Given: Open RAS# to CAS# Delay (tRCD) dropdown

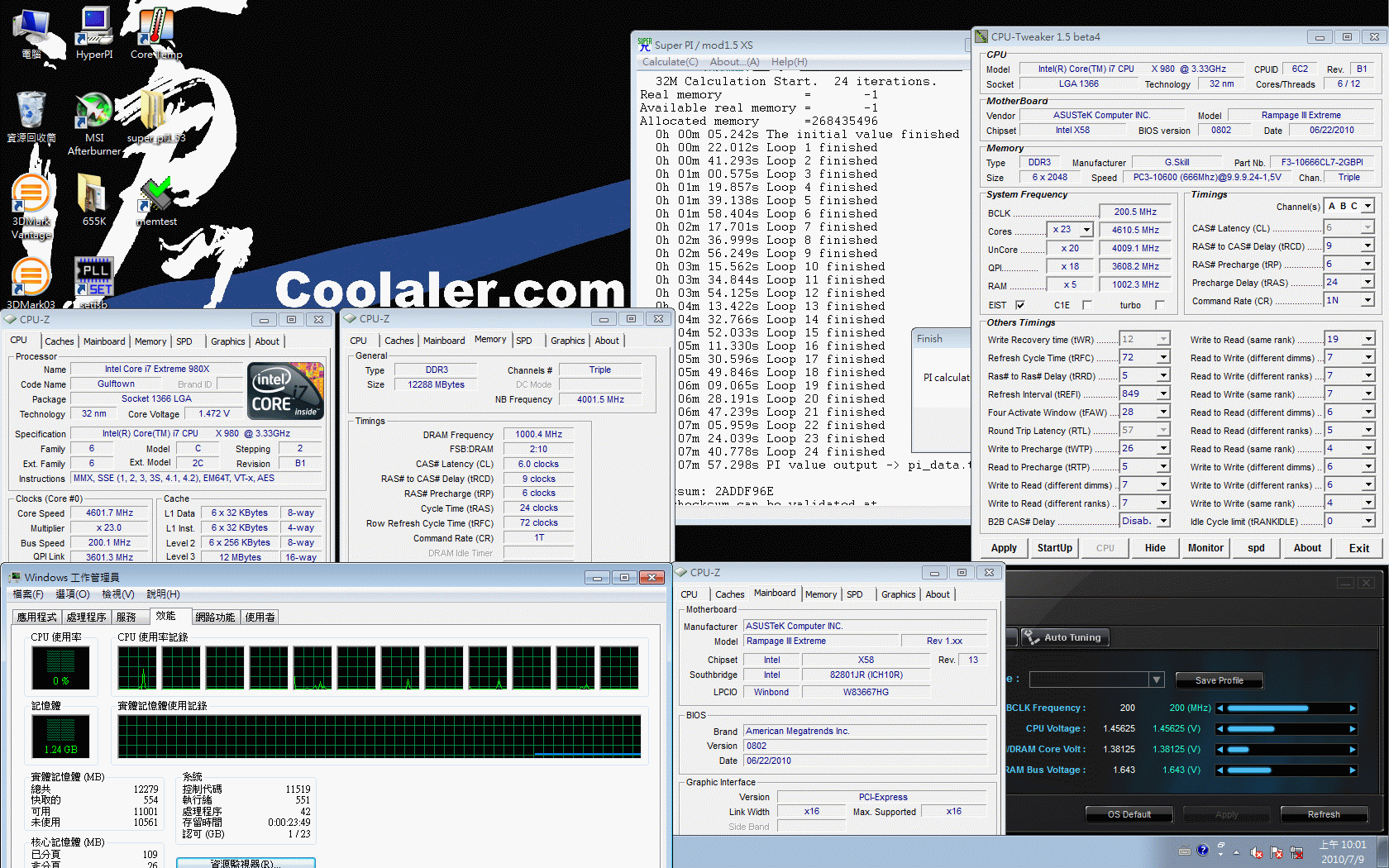Looking at the screenshot, I should [x=1368, y=246].
